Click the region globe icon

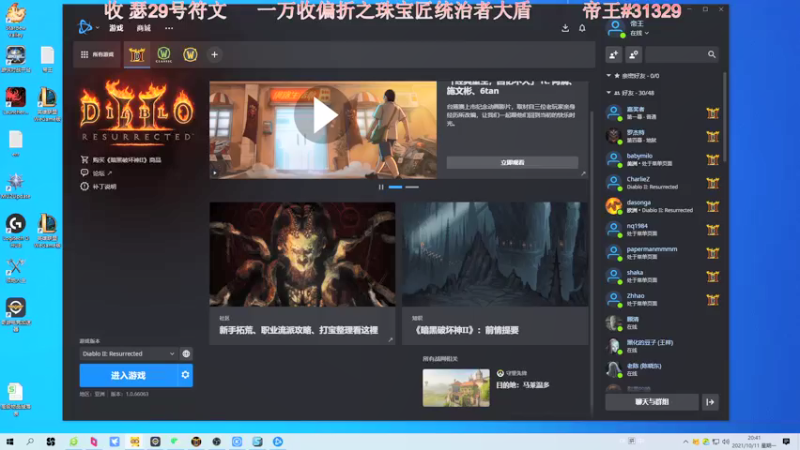[186, 354]
